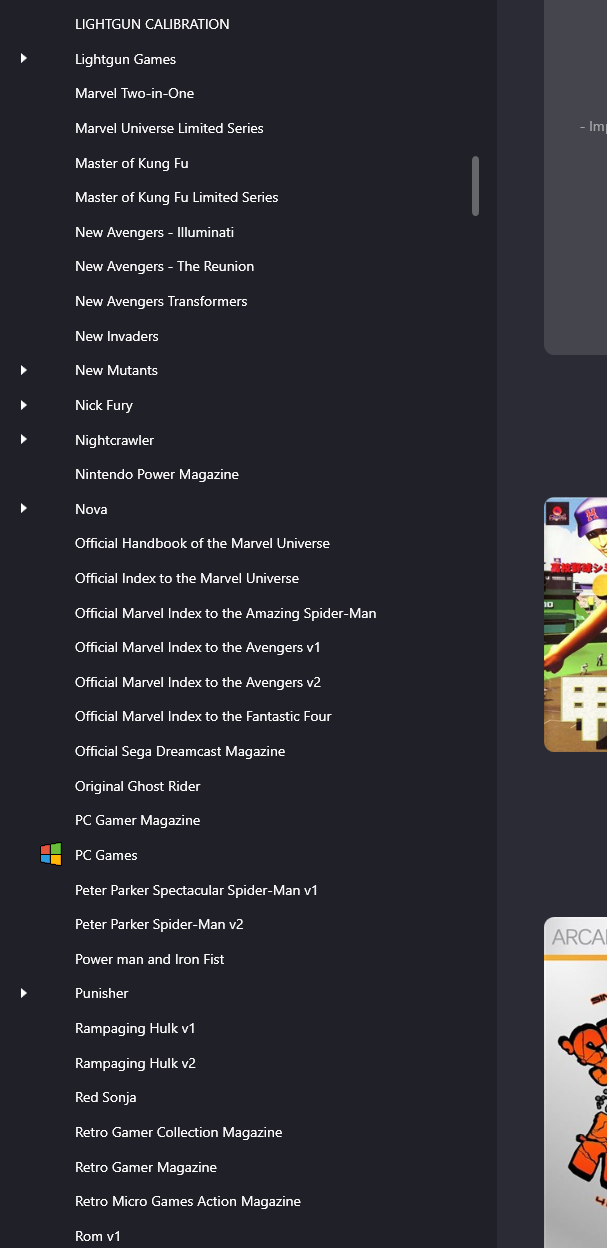Open Official Marvel Index to the Fantastic Four
Viewport: 607px width, 1248px height.
pos(203,716)
